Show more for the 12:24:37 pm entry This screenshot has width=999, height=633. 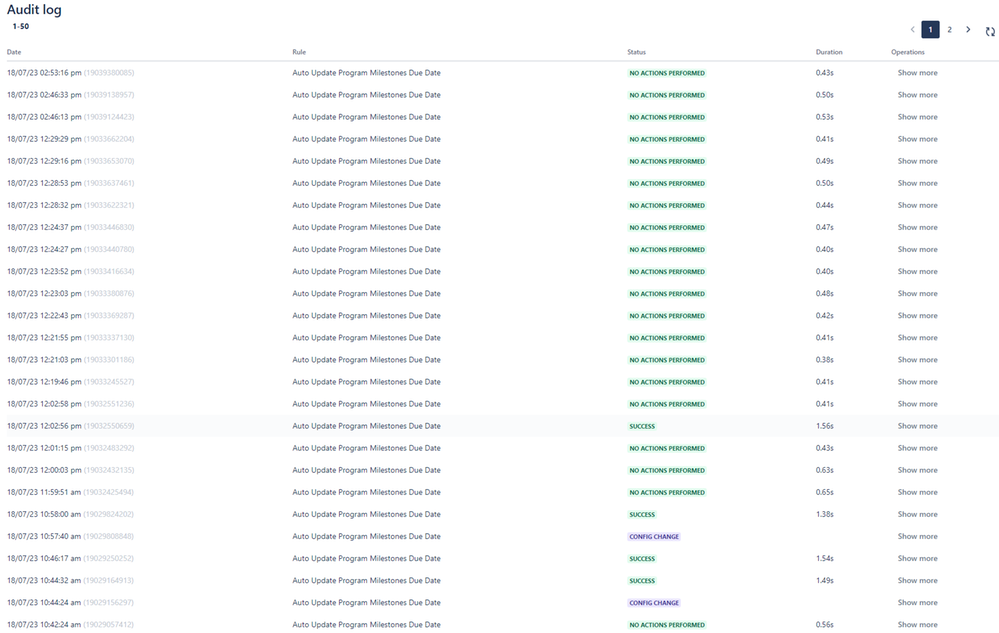(x=917, y=227)
